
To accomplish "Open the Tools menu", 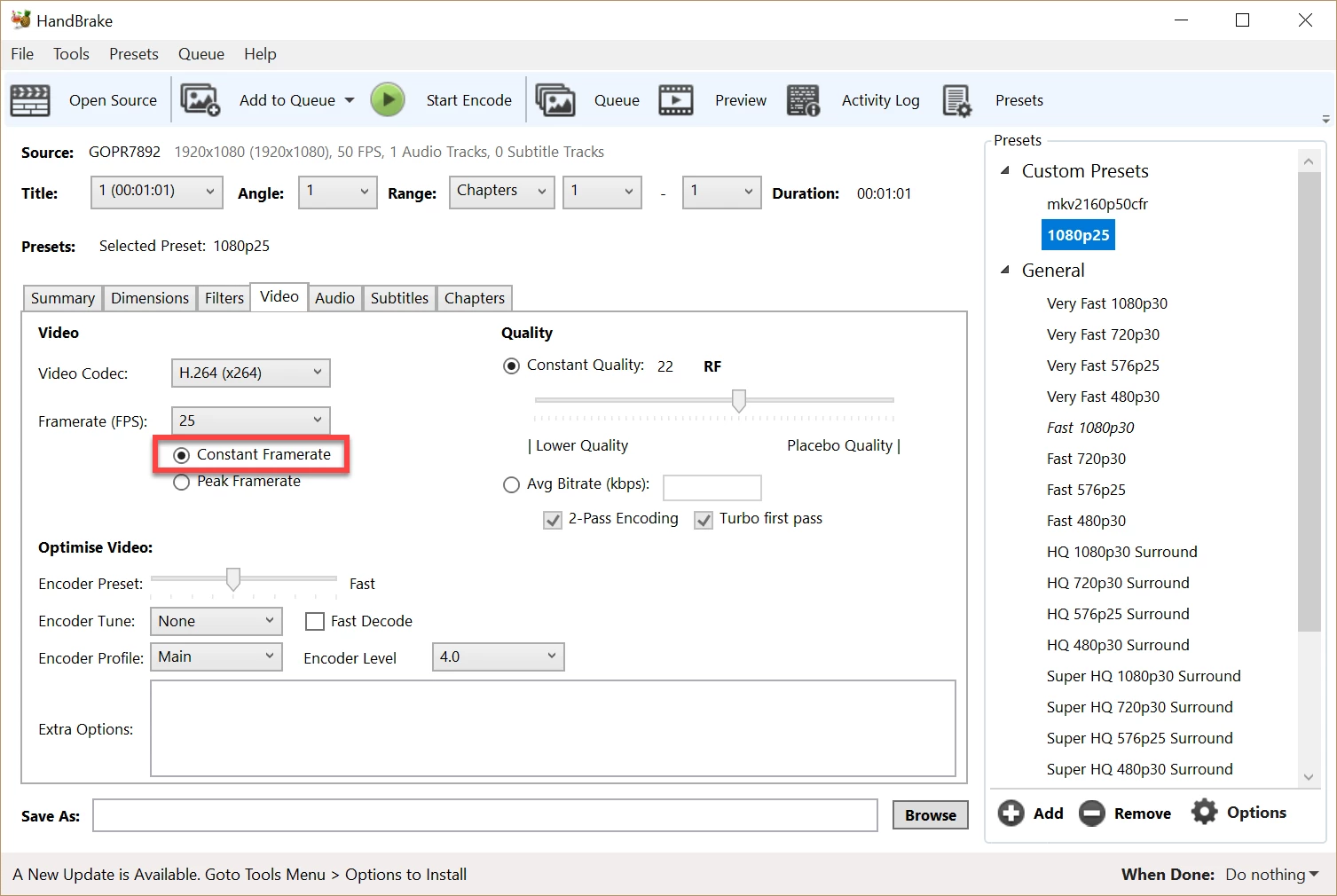I will pos(71,54).
